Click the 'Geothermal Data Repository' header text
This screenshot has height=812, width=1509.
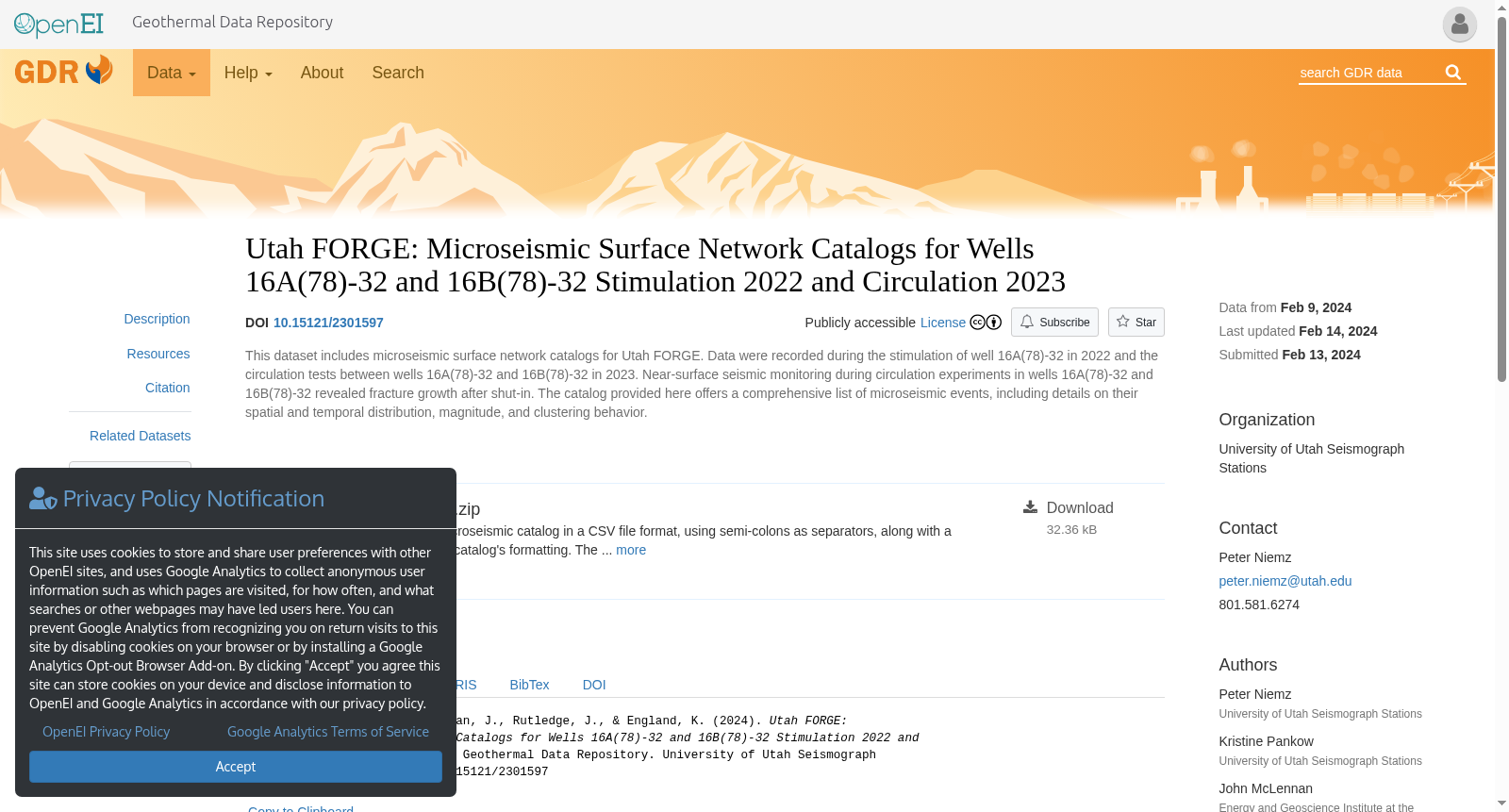click(232, 22)
